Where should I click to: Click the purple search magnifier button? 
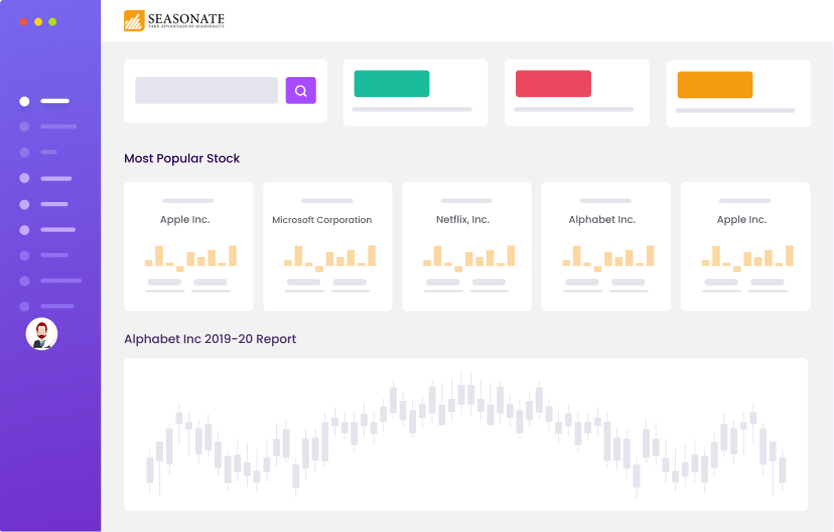(300, 91)
